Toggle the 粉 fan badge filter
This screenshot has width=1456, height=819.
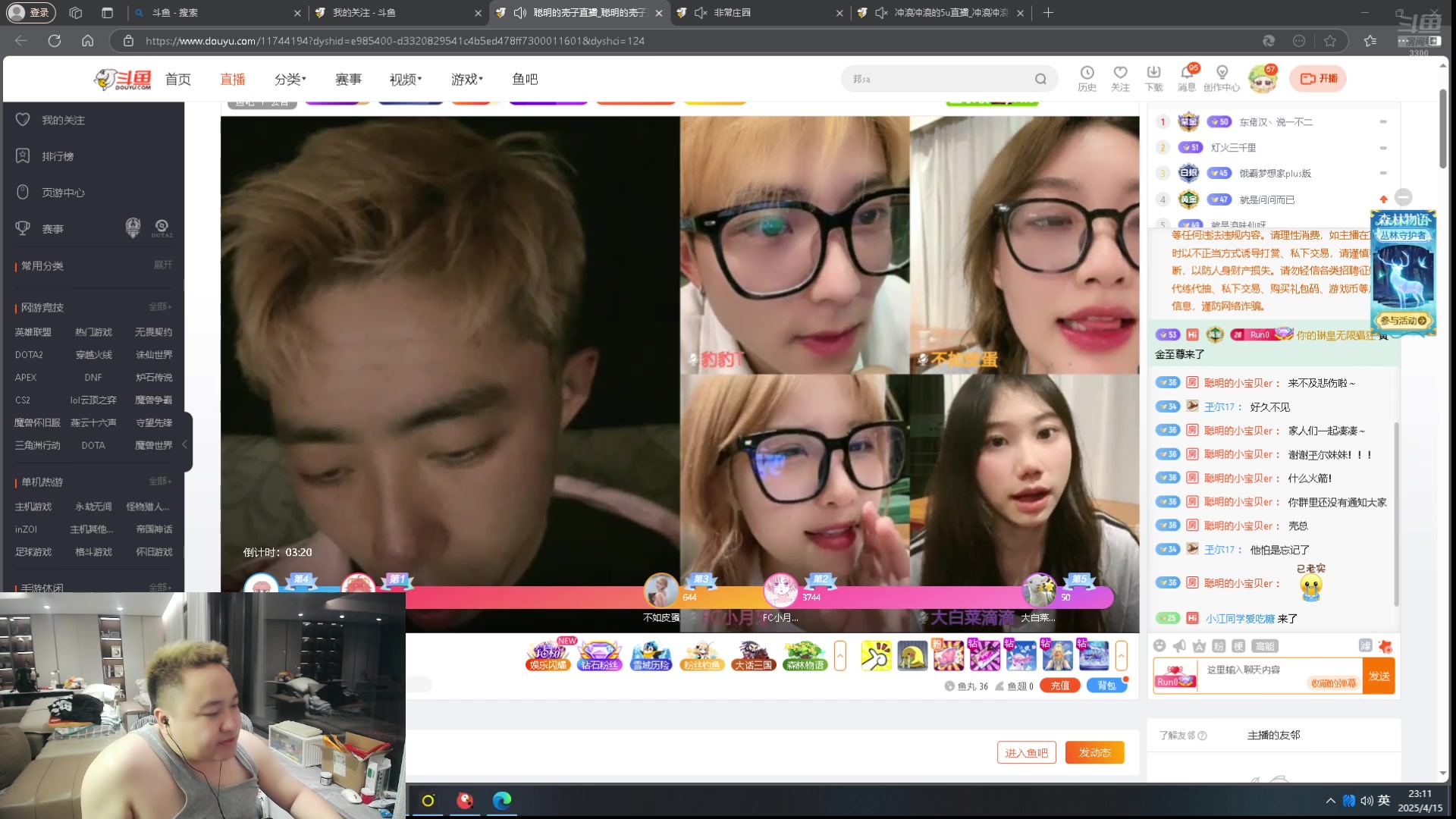tap(1219, 646)
